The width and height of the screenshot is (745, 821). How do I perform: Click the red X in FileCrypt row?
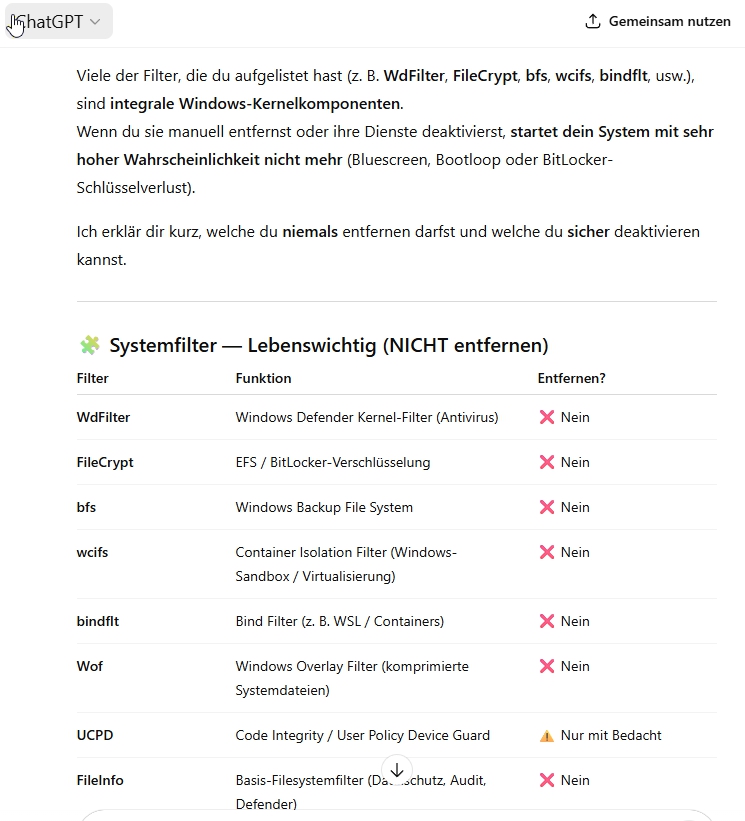(x=547, y=462)
